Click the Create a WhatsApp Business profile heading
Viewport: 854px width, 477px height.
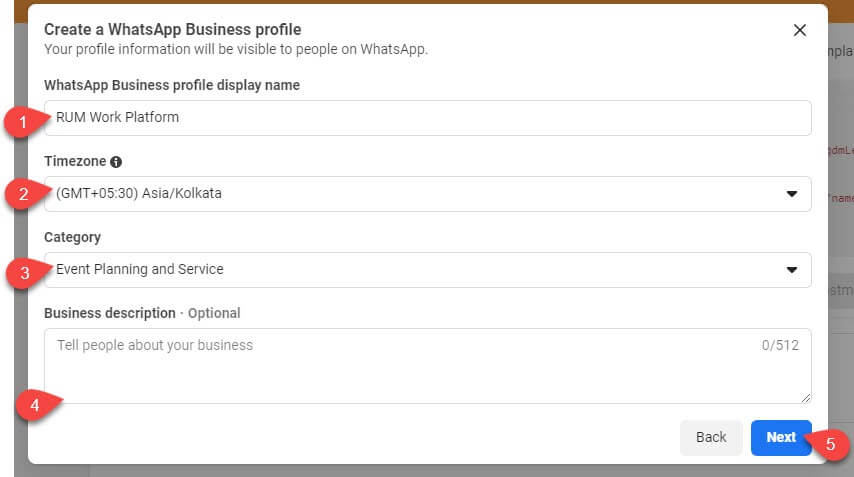(173, 29)
